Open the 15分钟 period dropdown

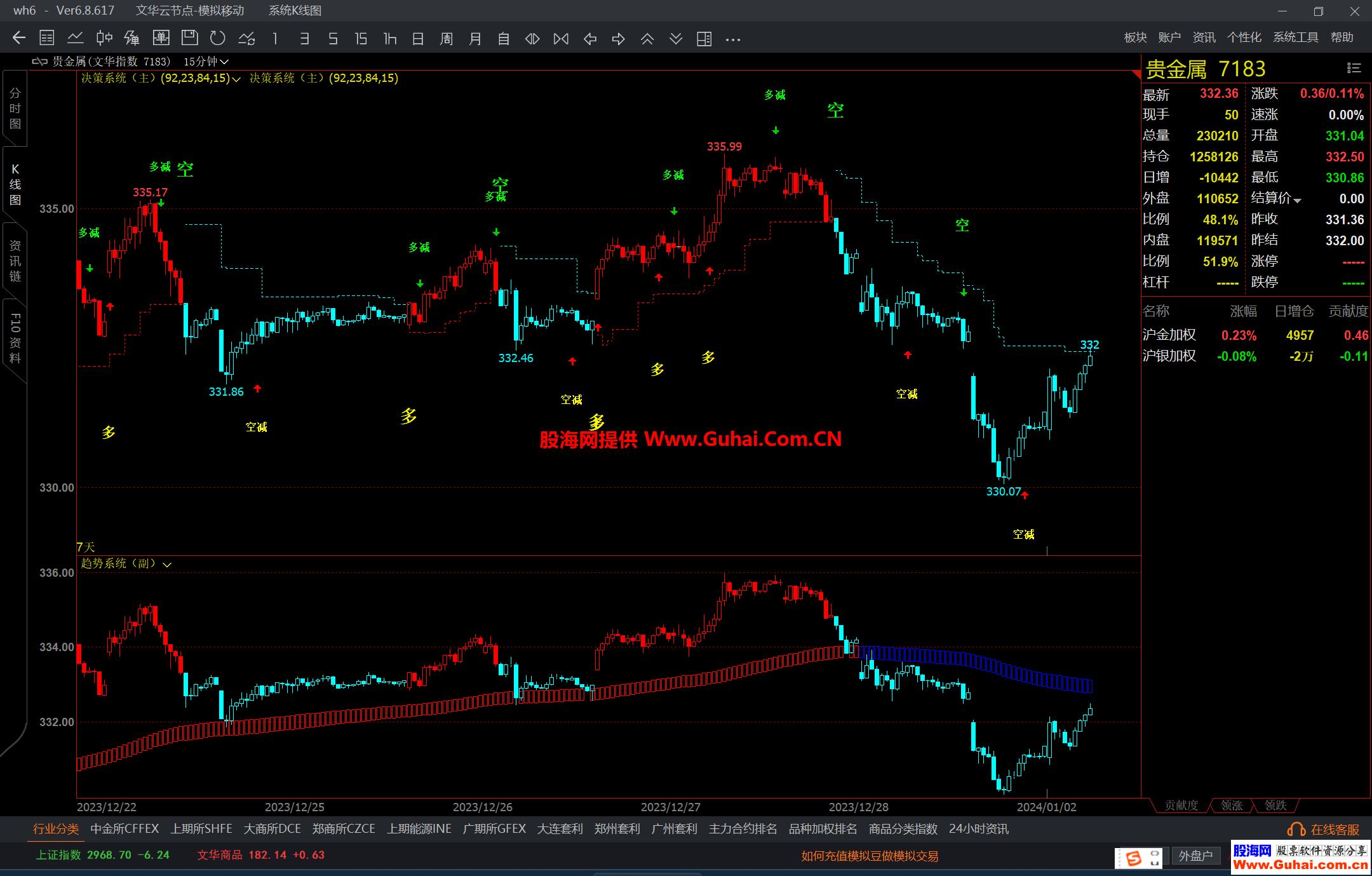pos(206,62)
